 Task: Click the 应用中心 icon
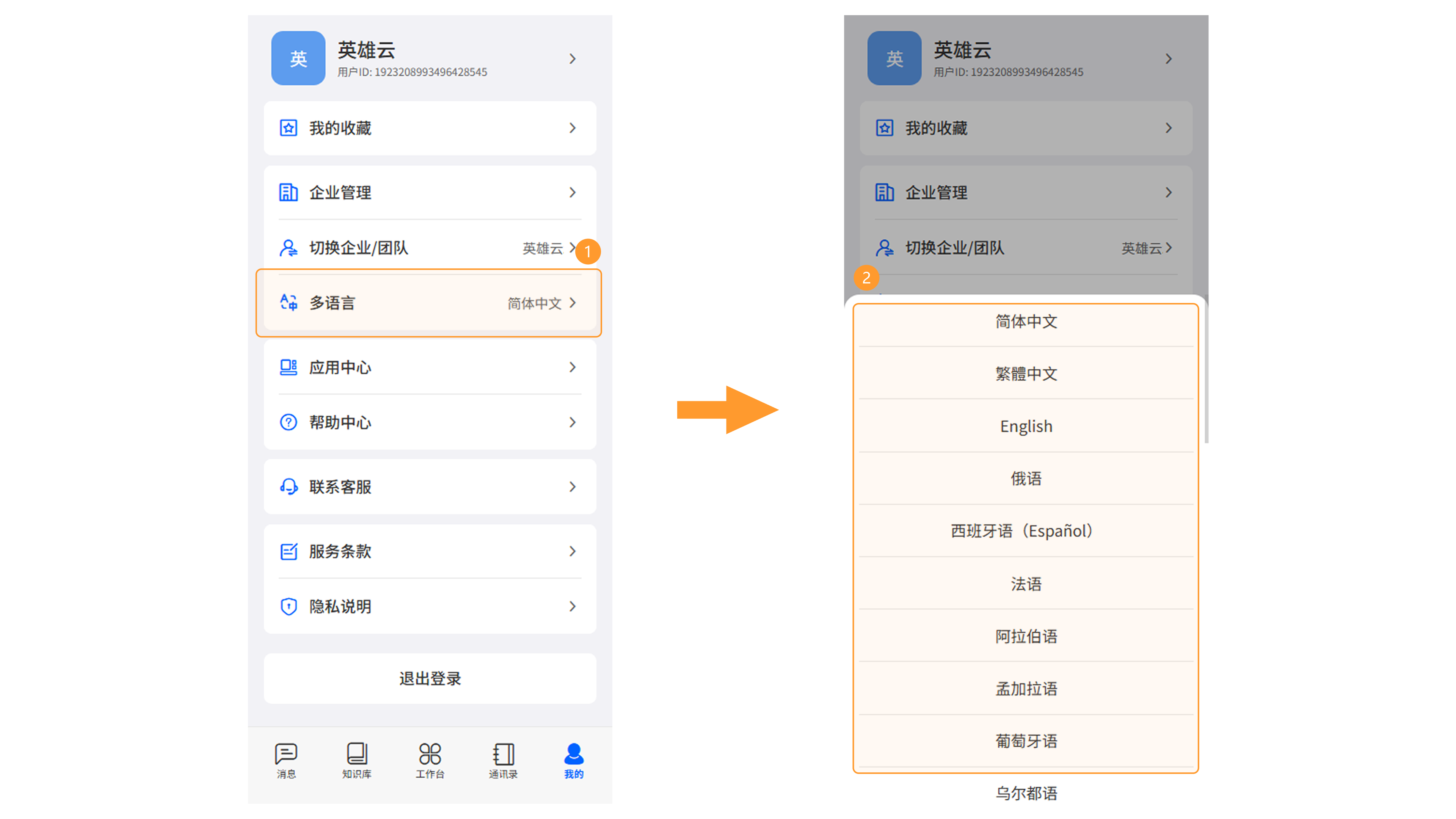pos(288,367)
